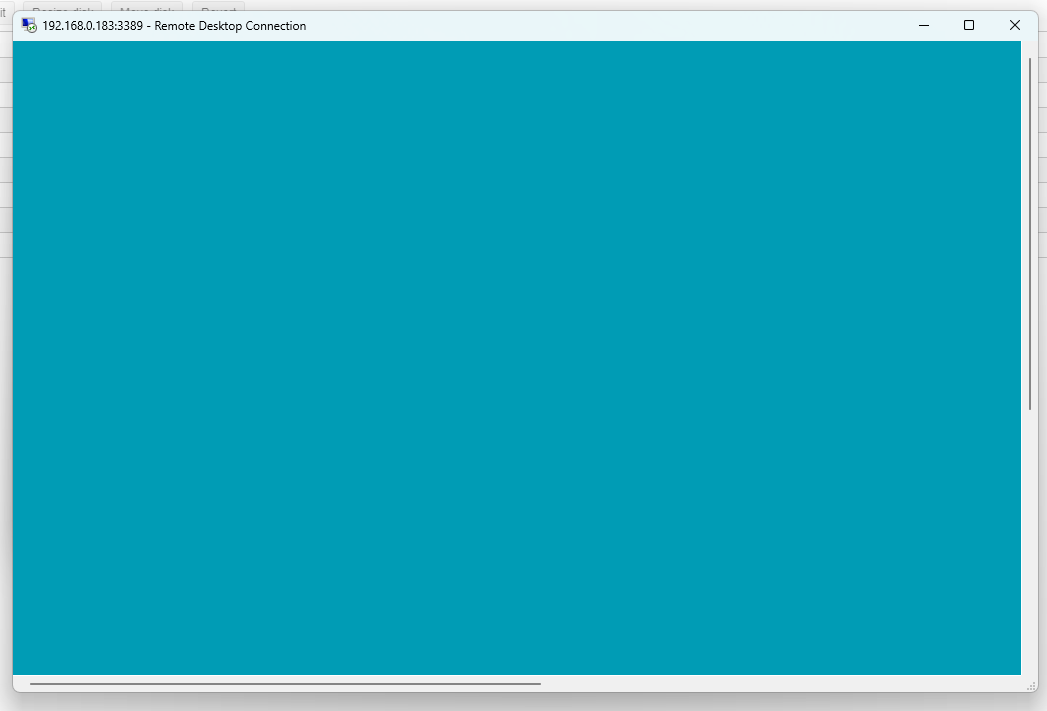Screen dimensions: 1047x711
Task: Close the Remote Desktop Connection window
Action: point(1014,25)
